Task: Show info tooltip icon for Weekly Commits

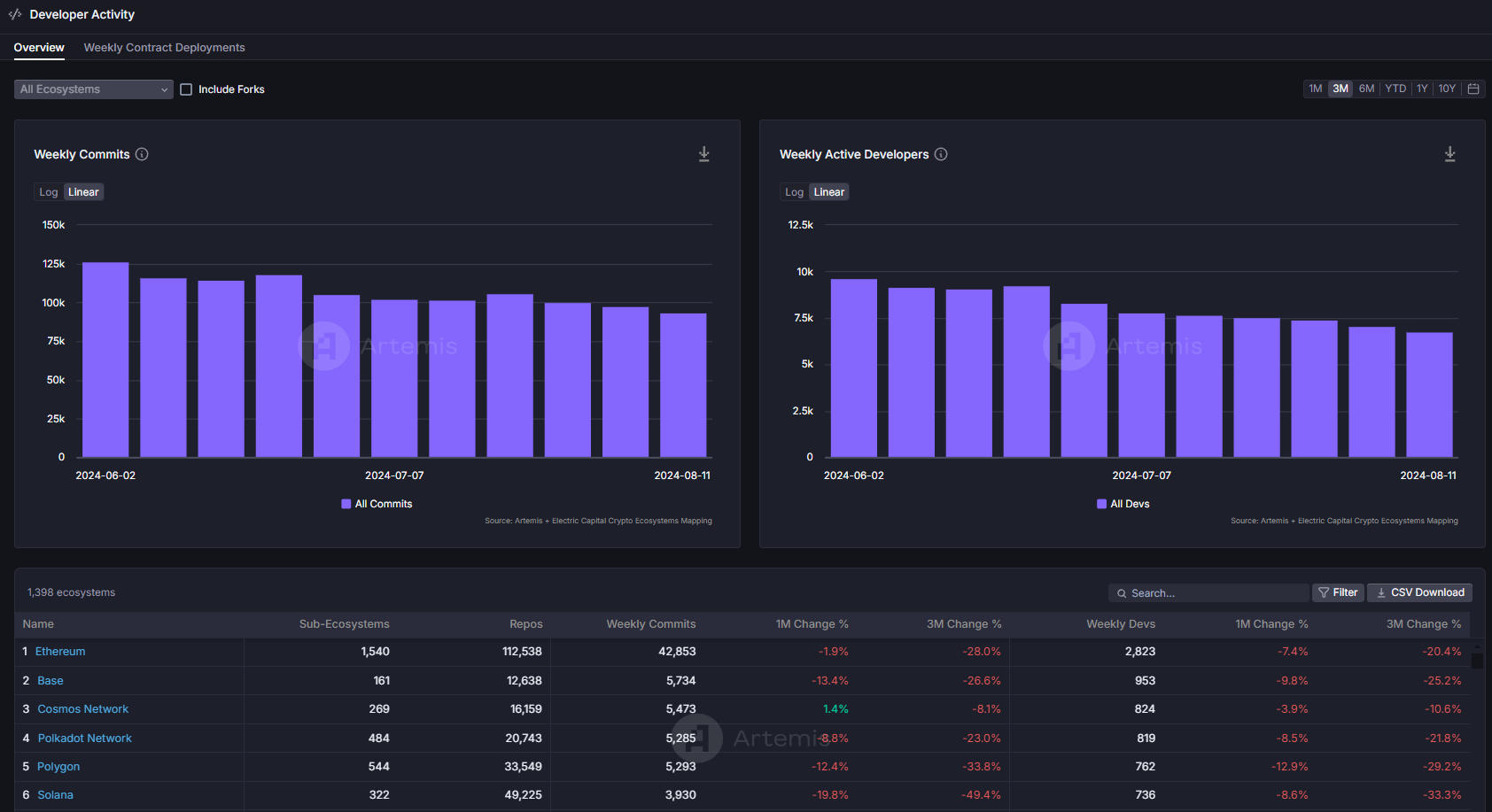Action: [x=142, y=154]
